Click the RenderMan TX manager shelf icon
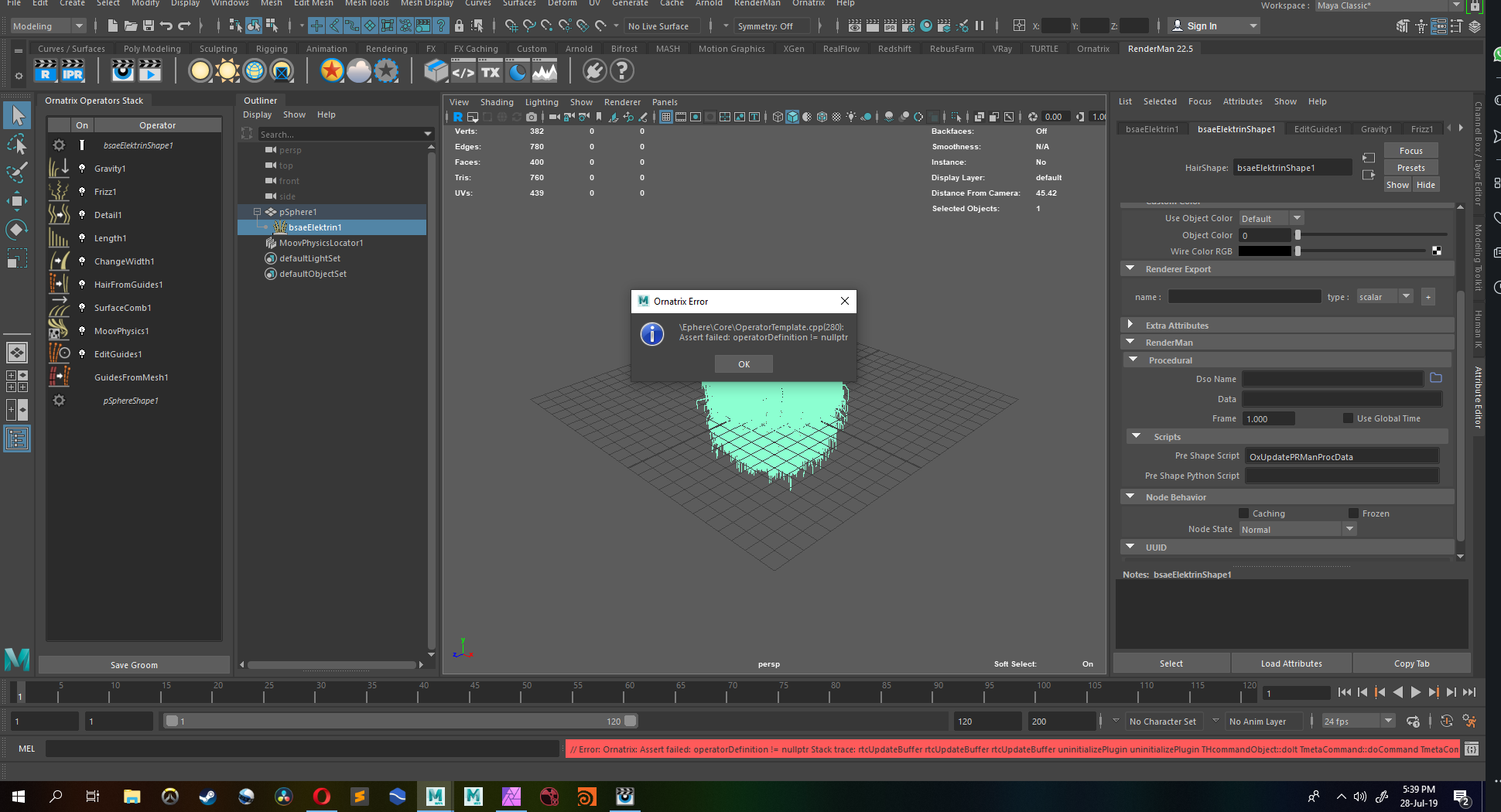 tap(491, 72)
